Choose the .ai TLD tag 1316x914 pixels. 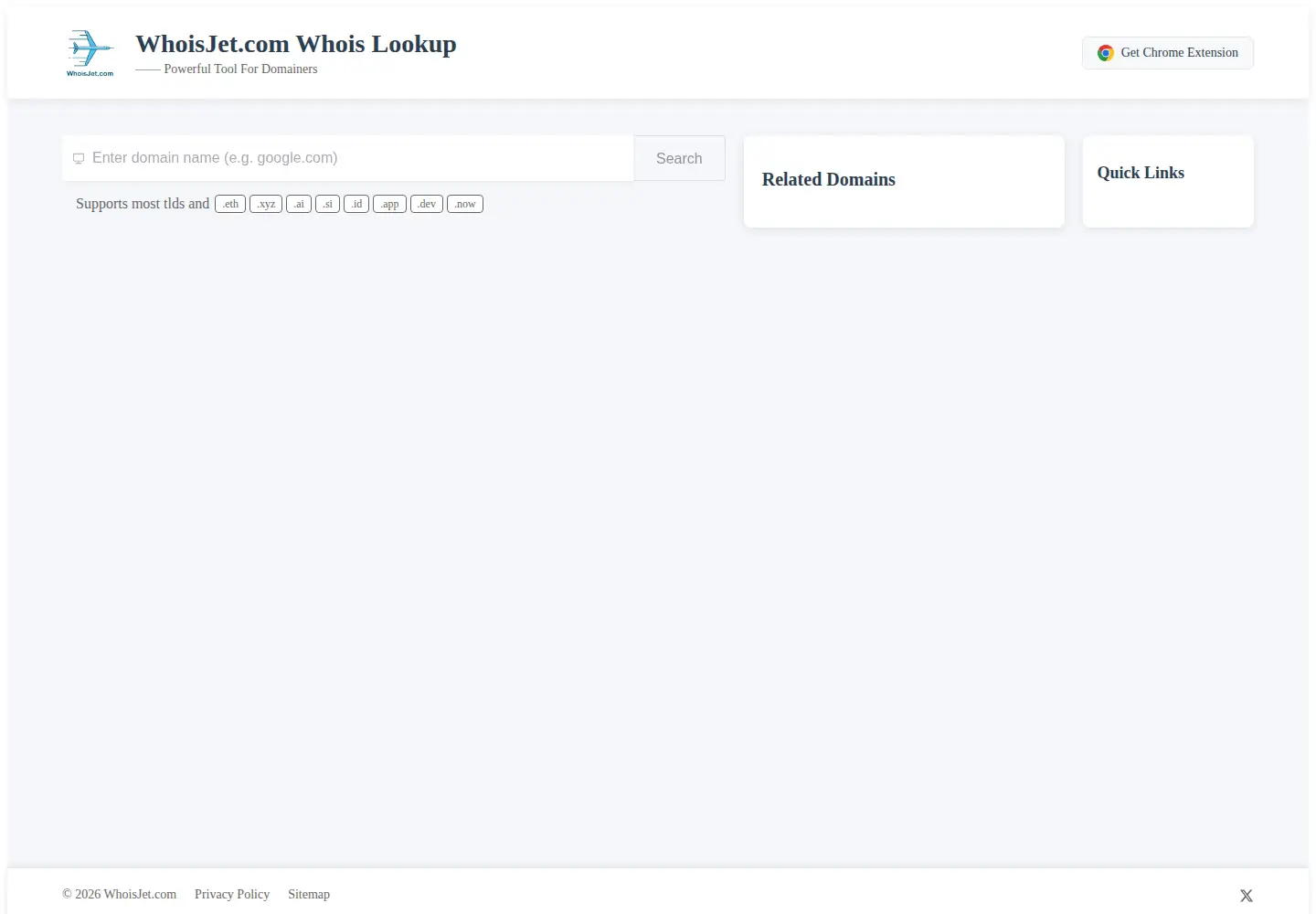point(299,204)
